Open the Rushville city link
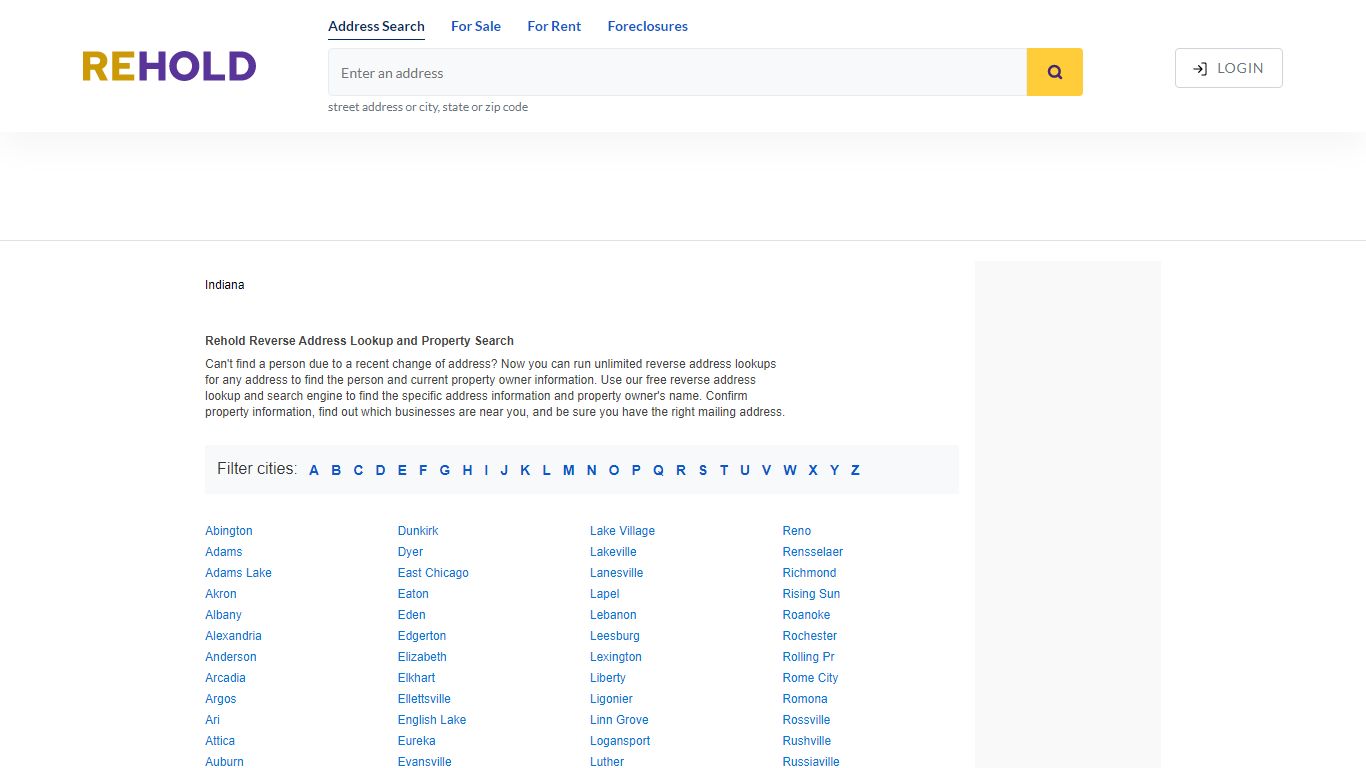Image resolution: width=1366 pixels, height=768 pixels. click(807, 741)
